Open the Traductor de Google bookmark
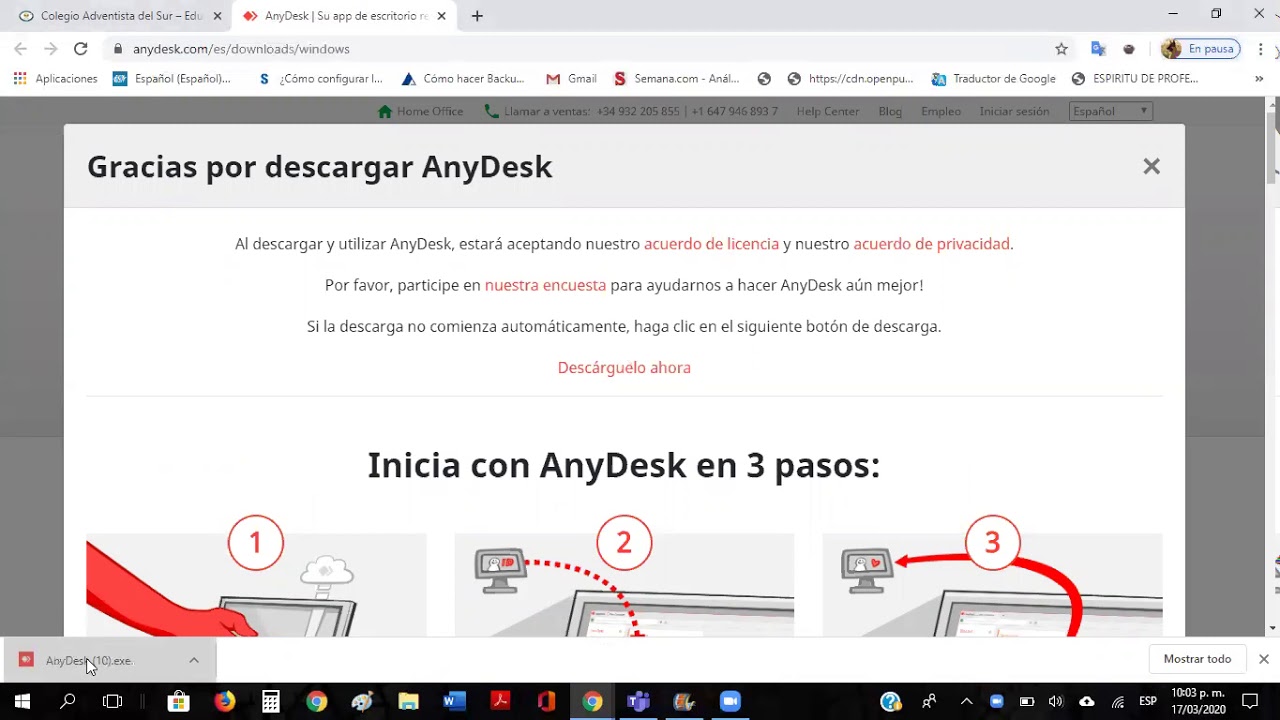1280x720 pixels. point(993,78)
